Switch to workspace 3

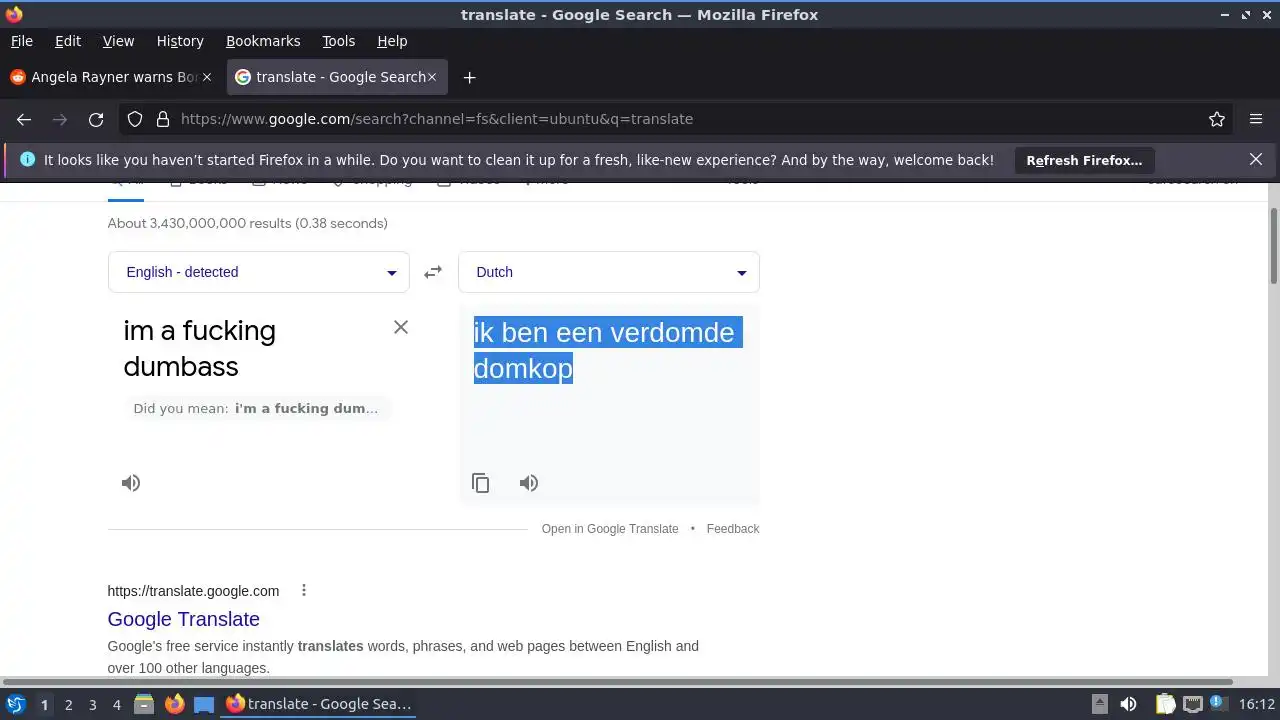point(93,704)
